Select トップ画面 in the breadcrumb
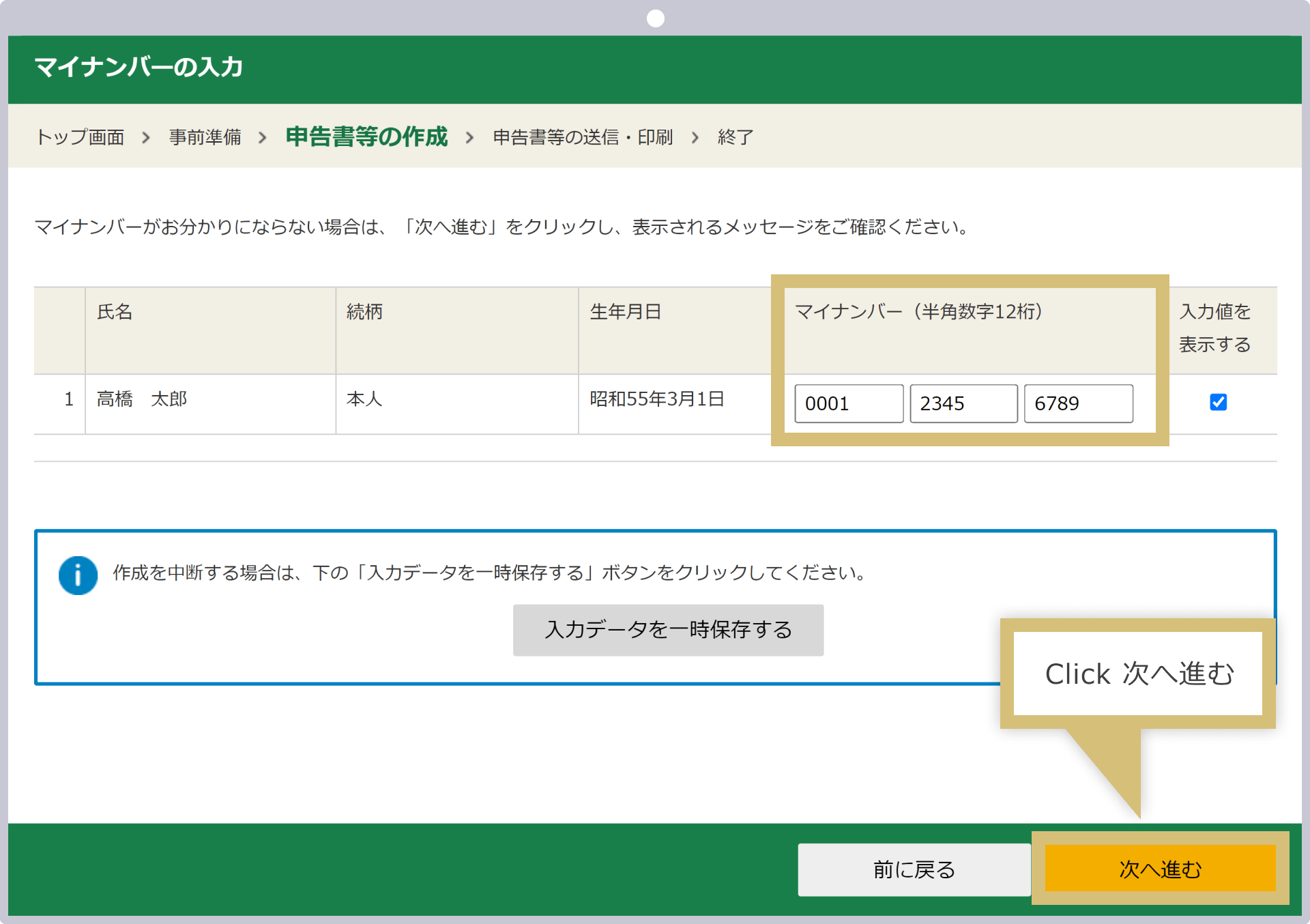This screenshot has height=924, width=1310. tap(80, 137)
